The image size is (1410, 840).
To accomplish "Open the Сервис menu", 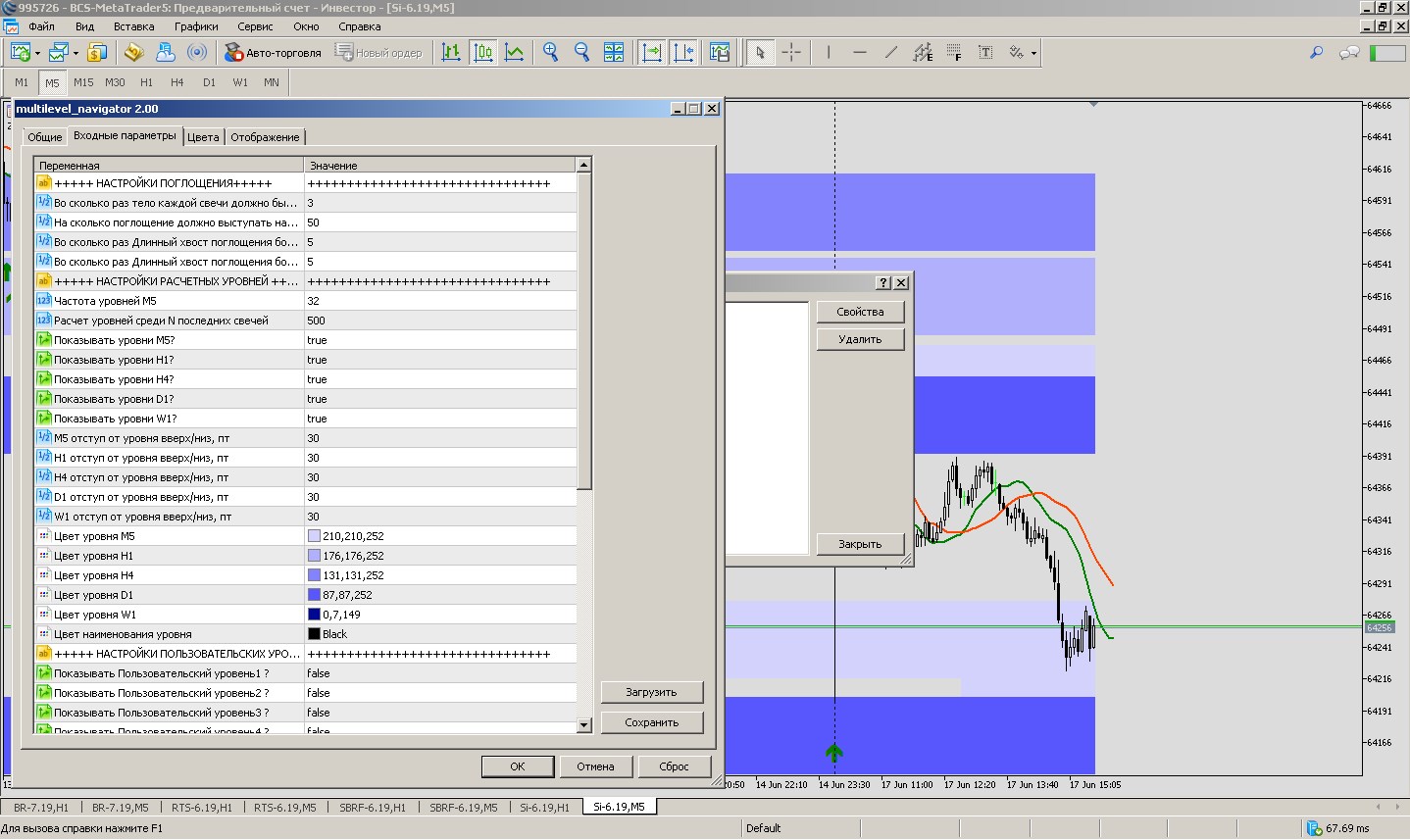I will 255,26.
